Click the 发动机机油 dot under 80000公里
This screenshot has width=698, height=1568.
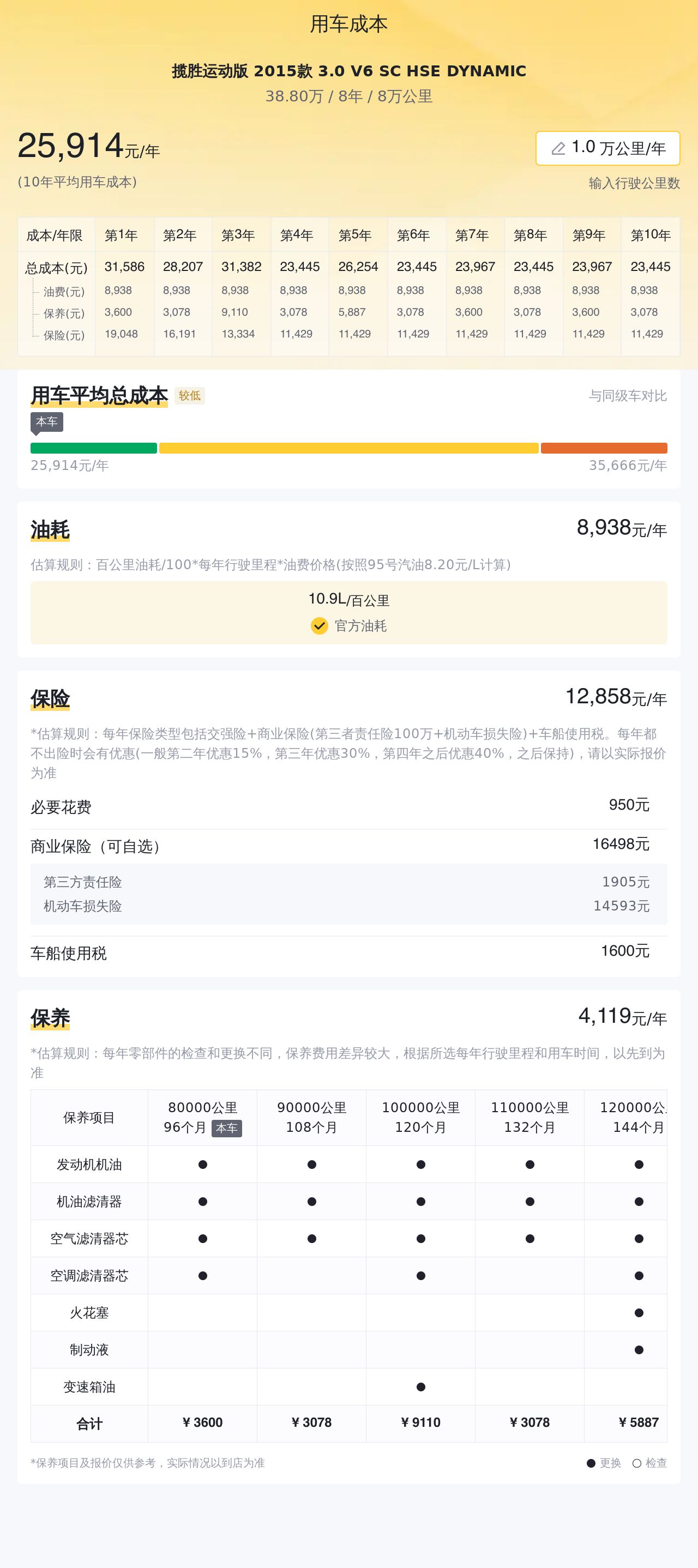pos(202,1165)
